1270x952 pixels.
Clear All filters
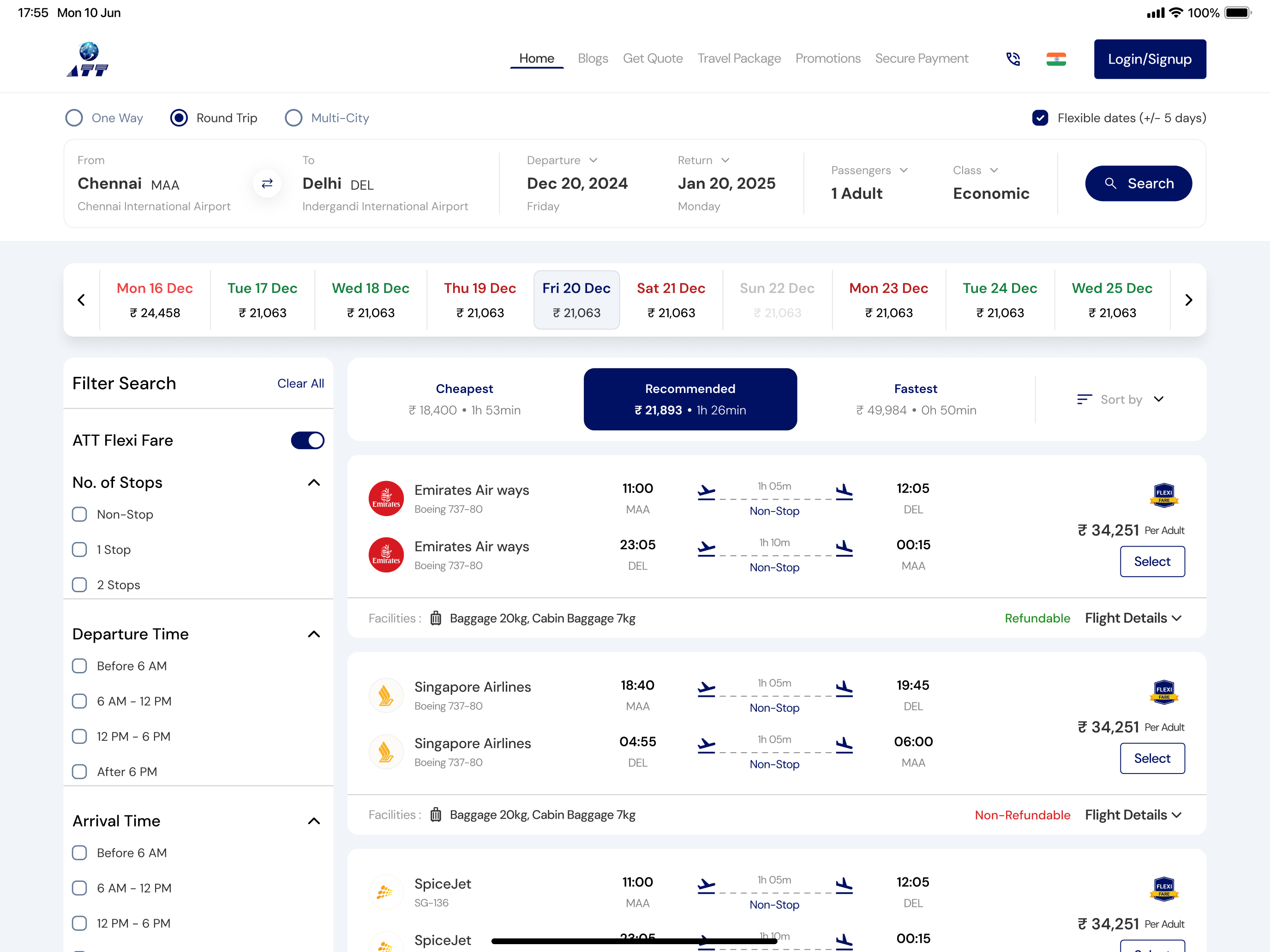pyautogui.click(x=300, y=383)
